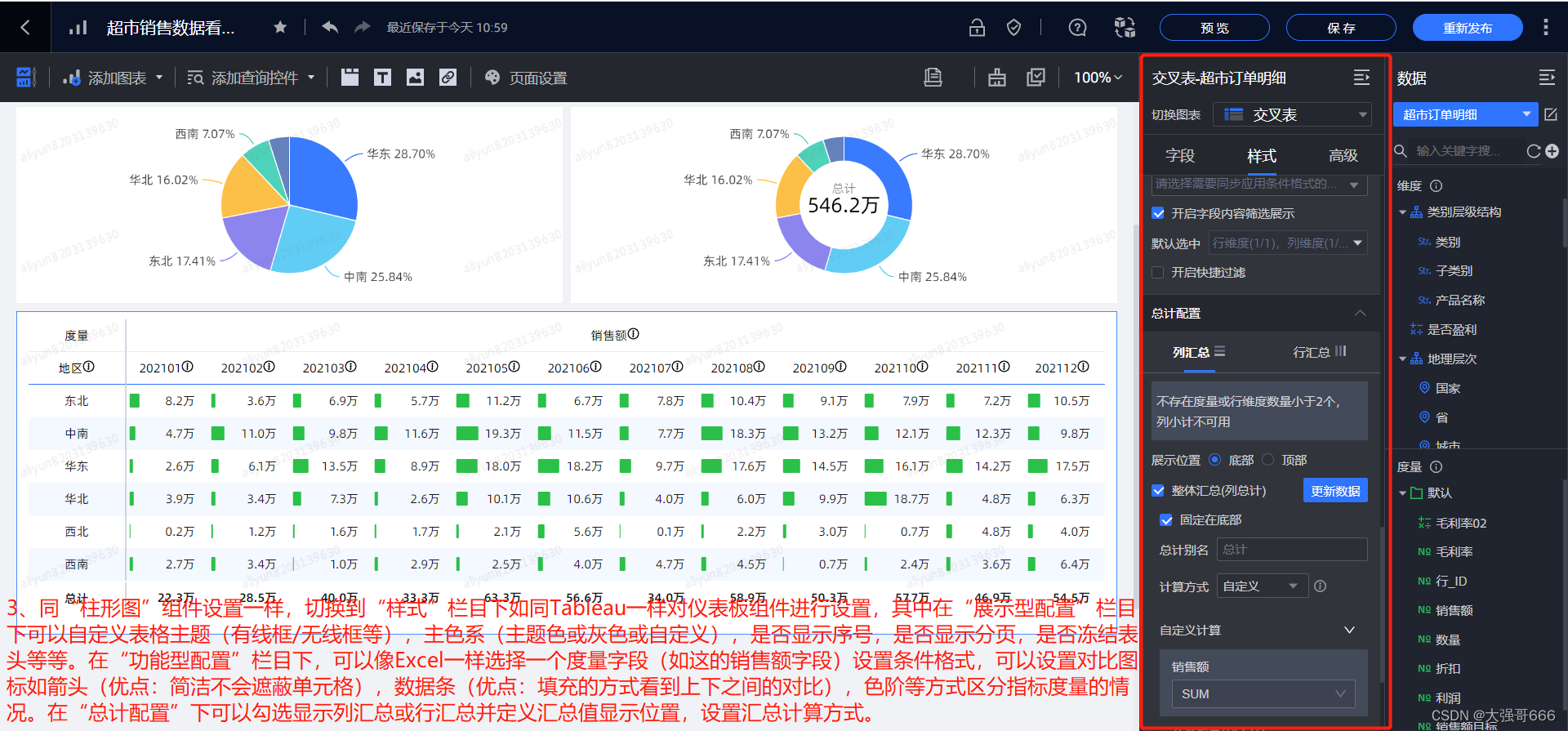The width and height of the screenshot is (1568, 731).
Task: Type in 总计别名 input field
Action: (x=1292, y=549)
